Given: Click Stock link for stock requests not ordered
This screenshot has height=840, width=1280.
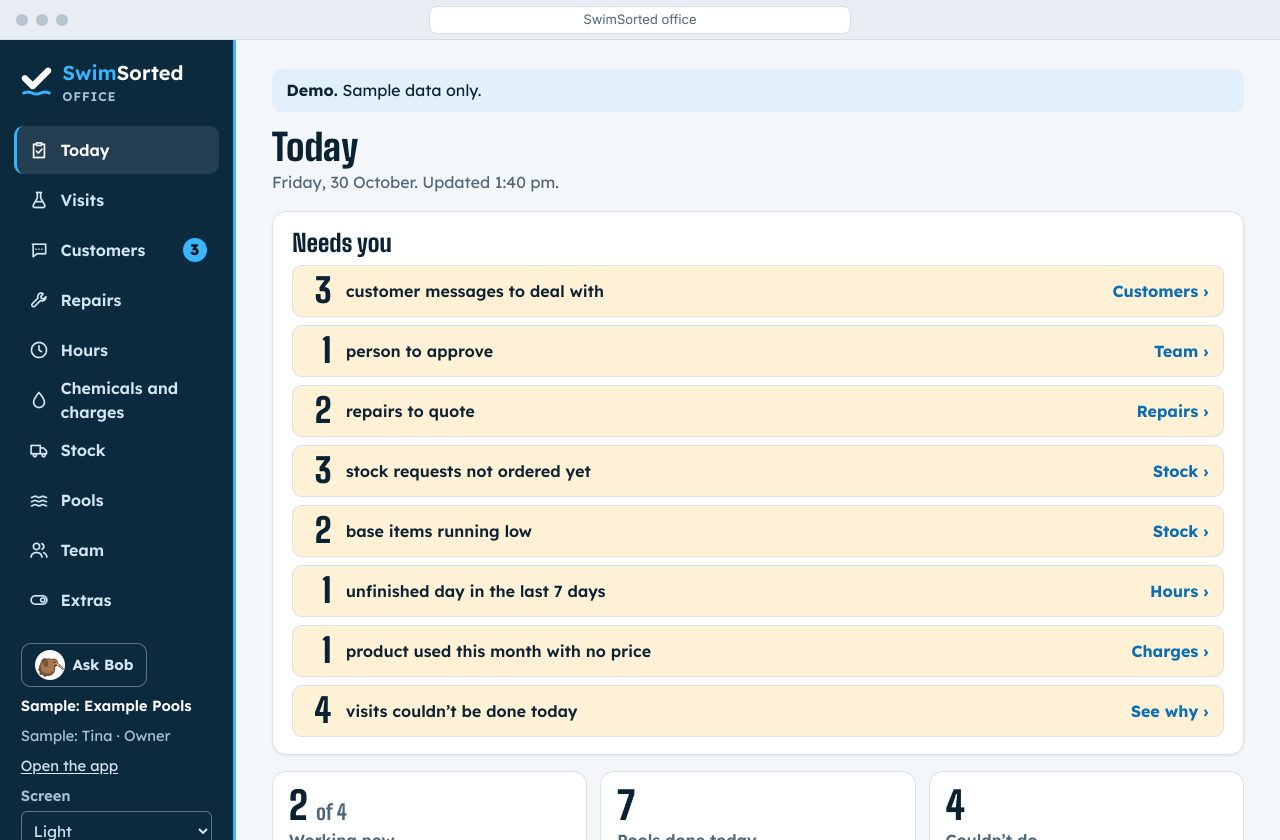Looking at the screenshot, I should (1180, 471).
